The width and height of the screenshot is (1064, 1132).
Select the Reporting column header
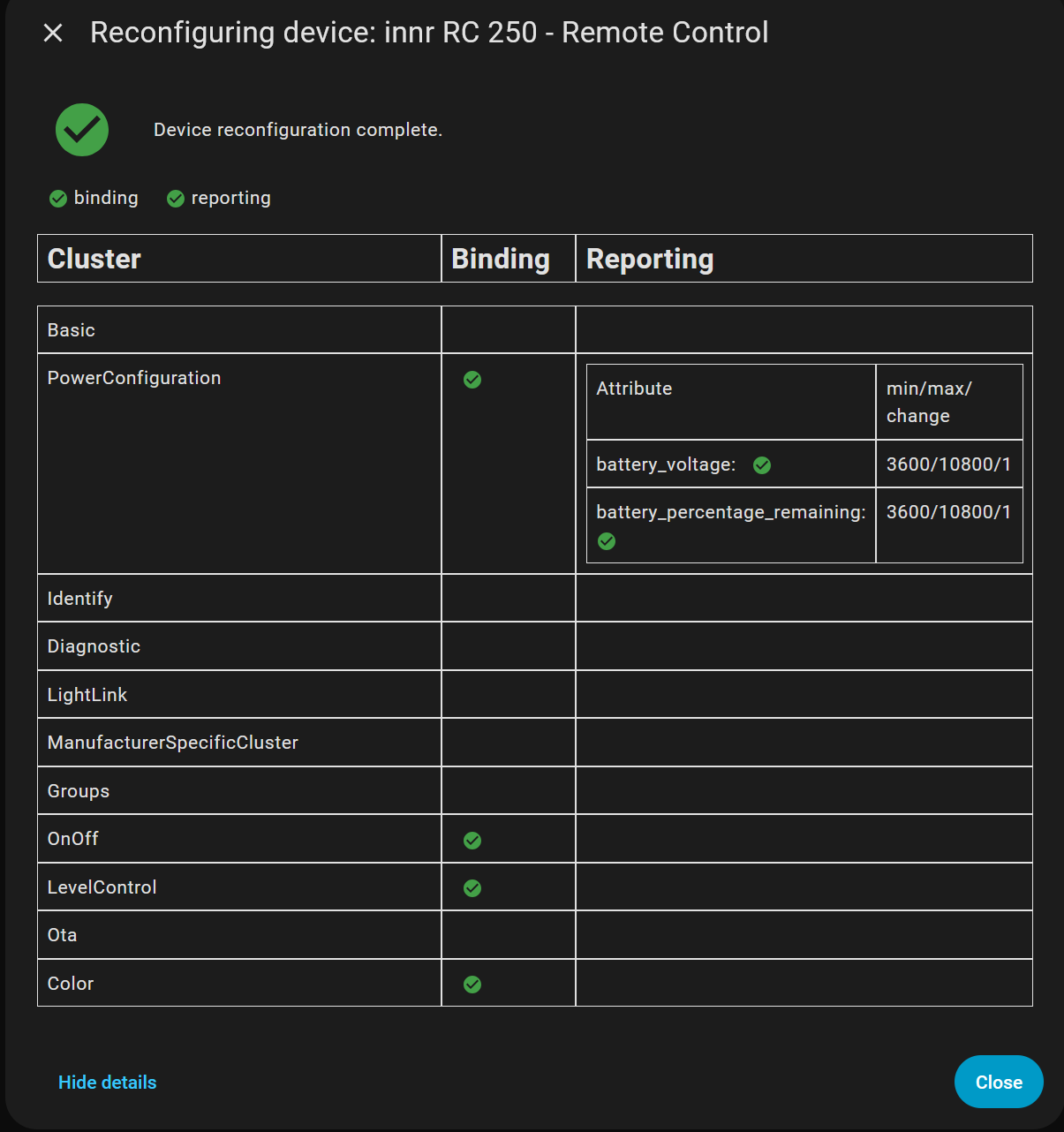[x=650, y=259]
